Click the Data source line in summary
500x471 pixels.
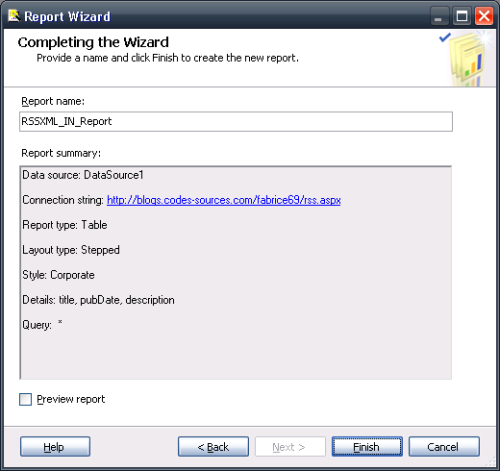click(83, 175)
